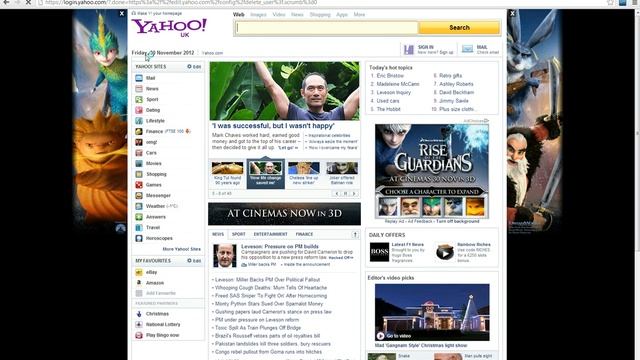
Task: Open the Play Bingo now icon
Action: [139, 335]
